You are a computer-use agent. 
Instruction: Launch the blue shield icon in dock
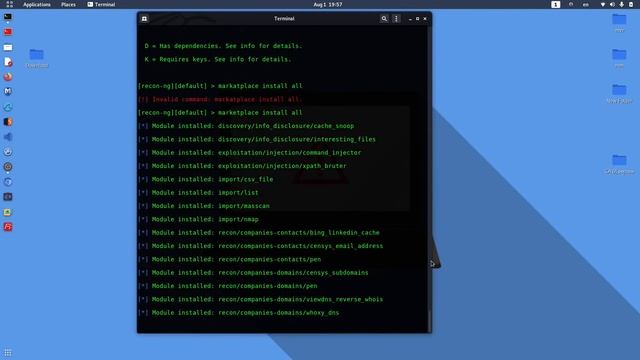pos(8,182)
